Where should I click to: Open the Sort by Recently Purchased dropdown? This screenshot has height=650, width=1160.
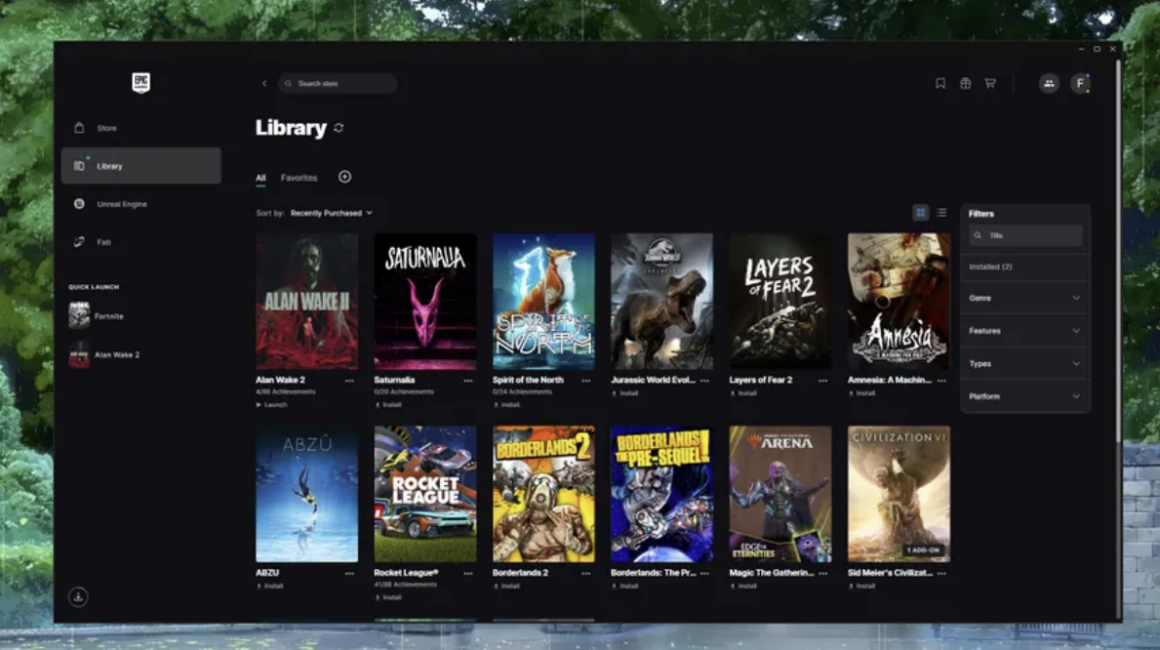[x=331, y=213]
